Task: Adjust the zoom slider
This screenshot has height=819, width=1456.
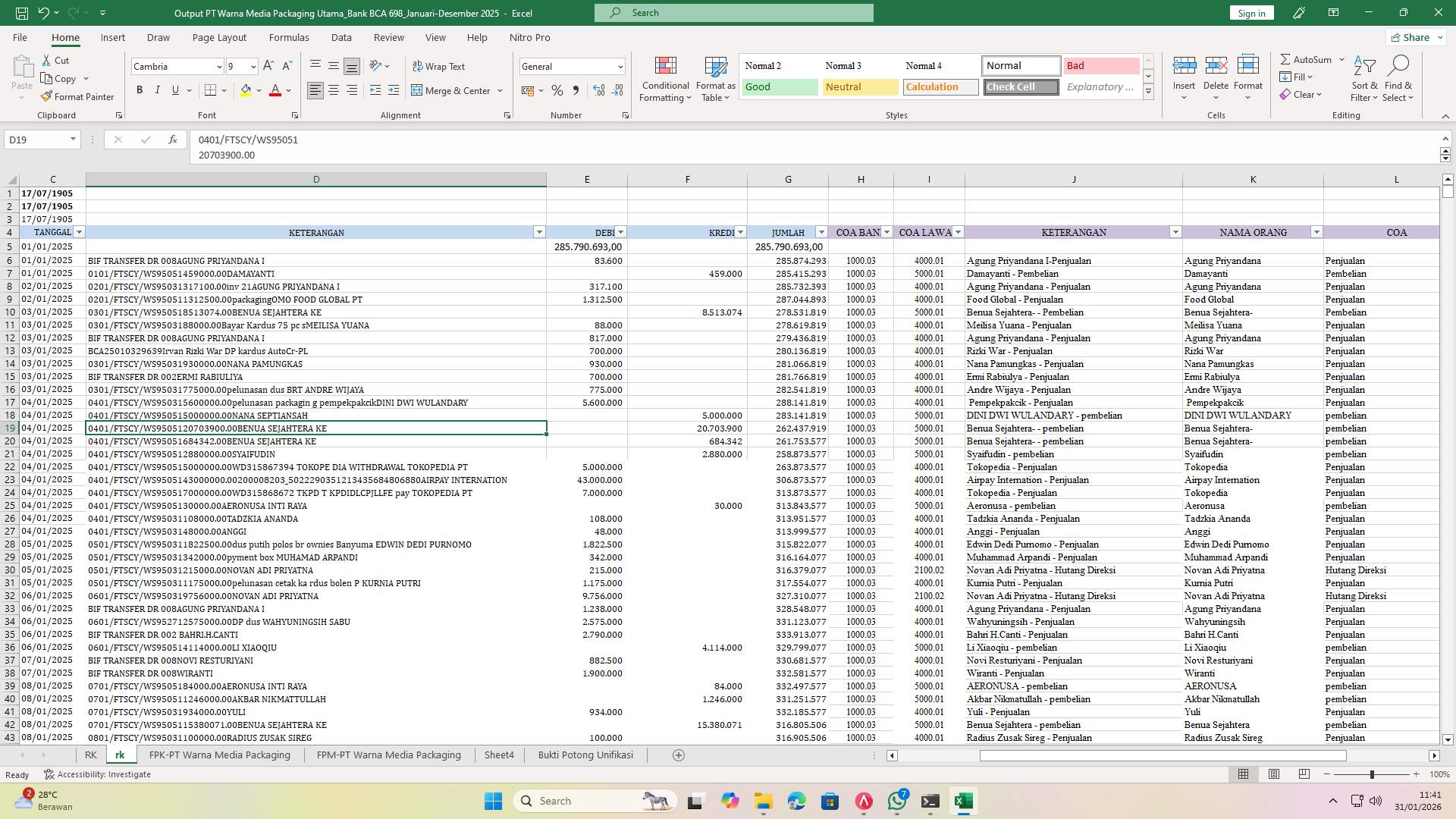Action: coord(1372,774)
